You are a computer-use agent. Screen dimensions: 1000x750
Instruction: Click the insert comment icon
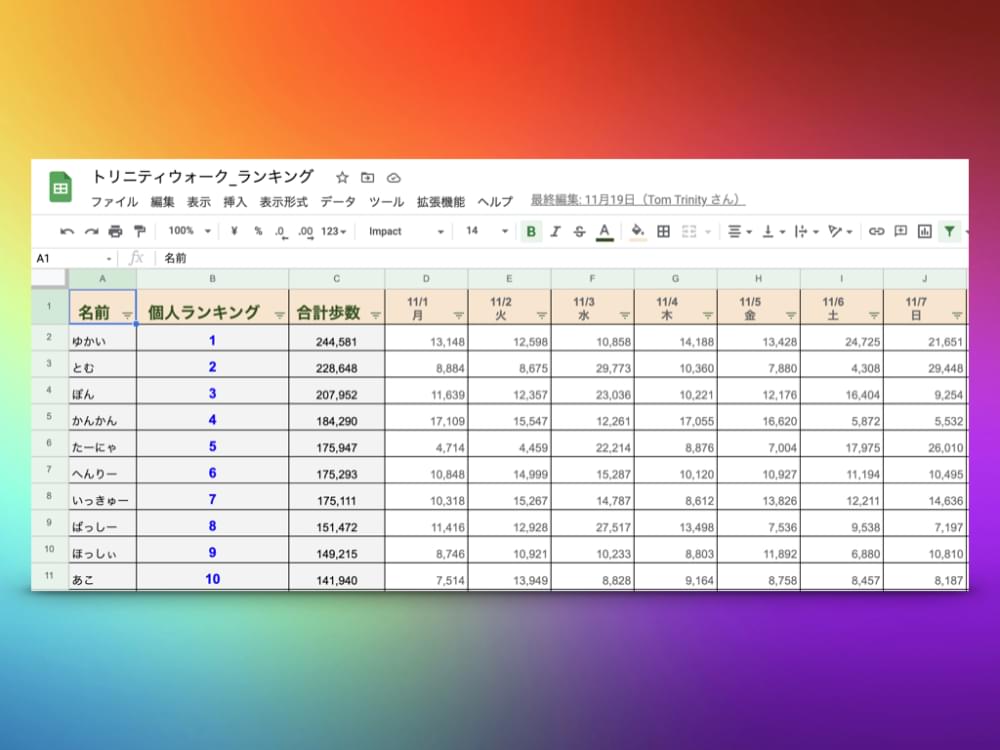pos(900,231)
